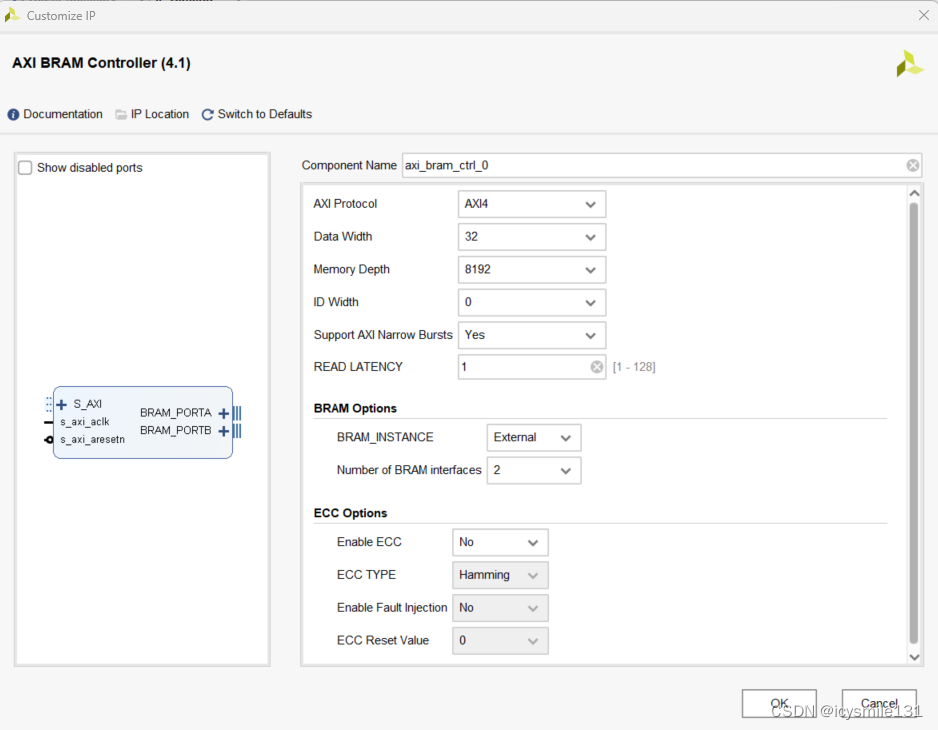Click the [1 - 128] range hint
938x730 pixels.
pyautogui.click(x=634, y=367)
